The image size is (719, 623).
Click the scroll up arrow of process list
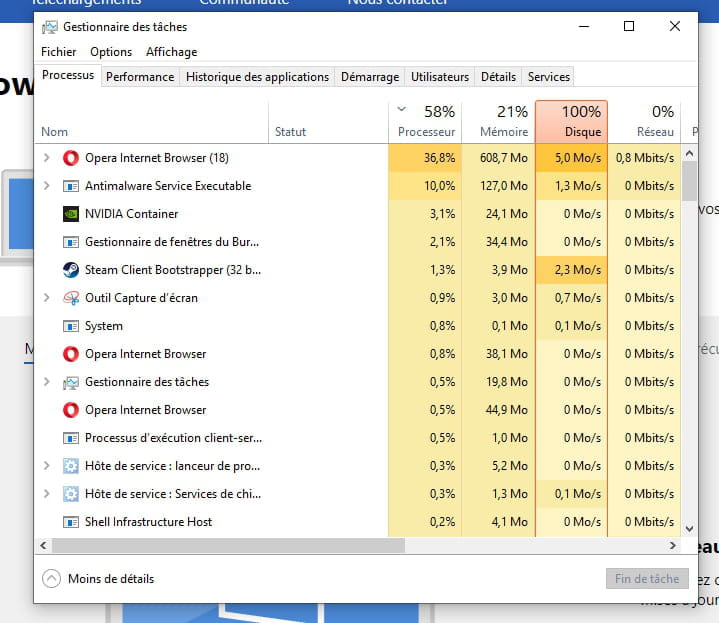click(689, 153)
